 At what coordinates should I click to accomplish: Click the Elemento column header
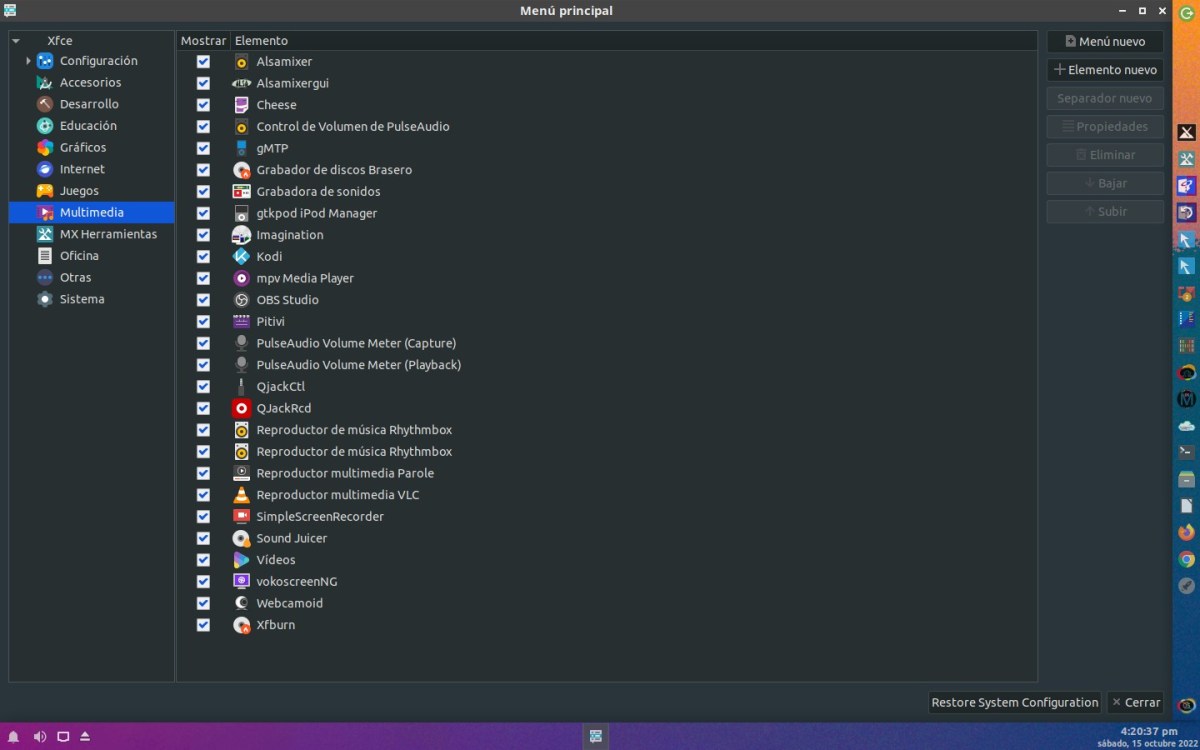(261, 41)
